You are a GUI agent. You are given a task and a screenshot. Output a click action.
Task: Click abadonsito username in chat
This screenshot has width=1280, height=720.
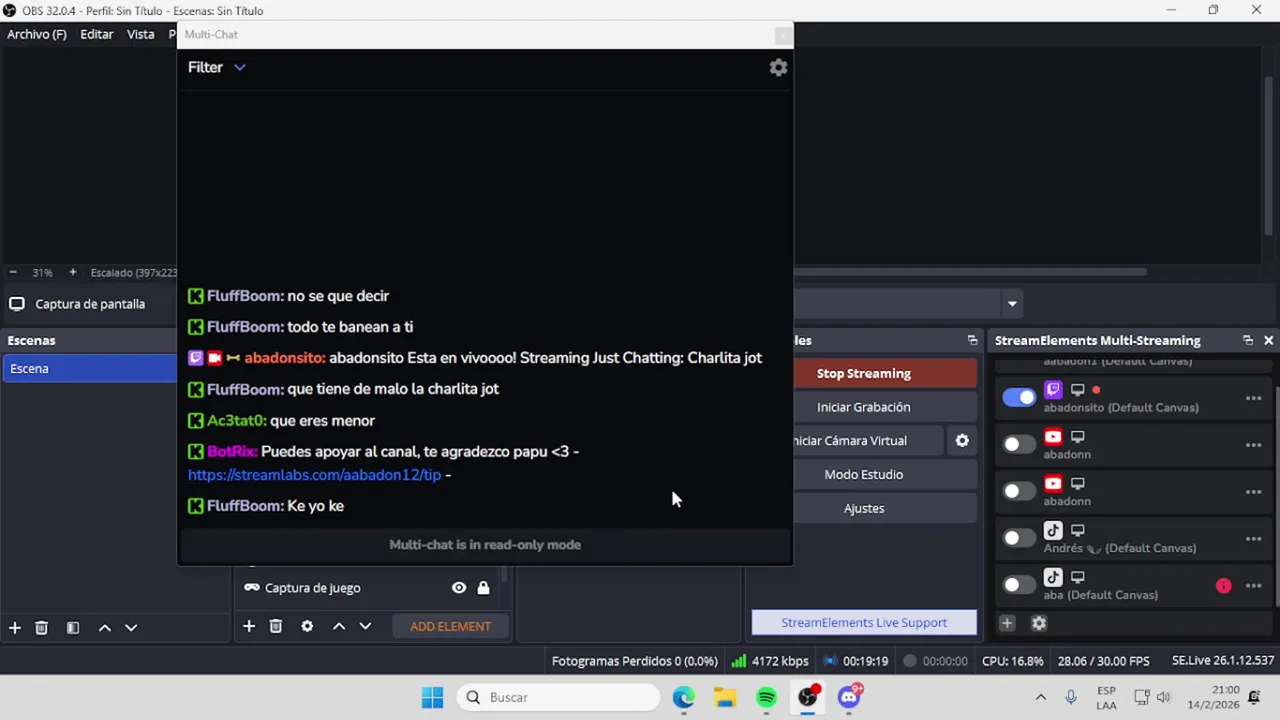(285, 358)
